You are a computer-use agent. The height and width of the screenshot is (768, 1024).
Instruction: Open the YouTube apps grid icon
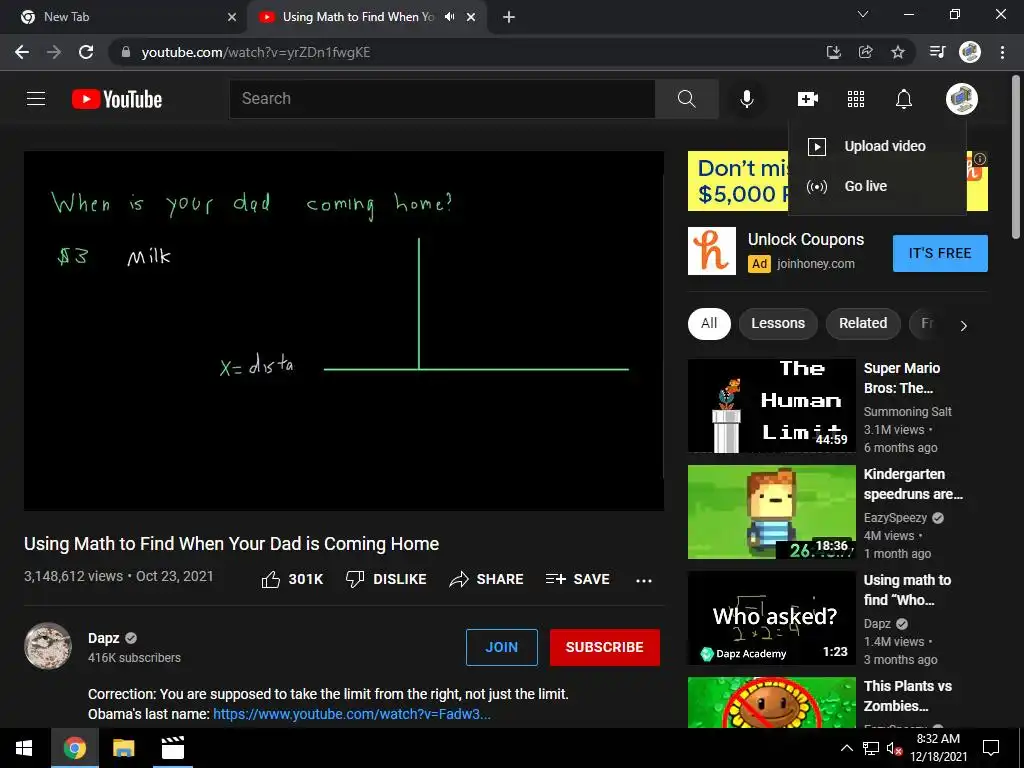[x=856, y=99]
